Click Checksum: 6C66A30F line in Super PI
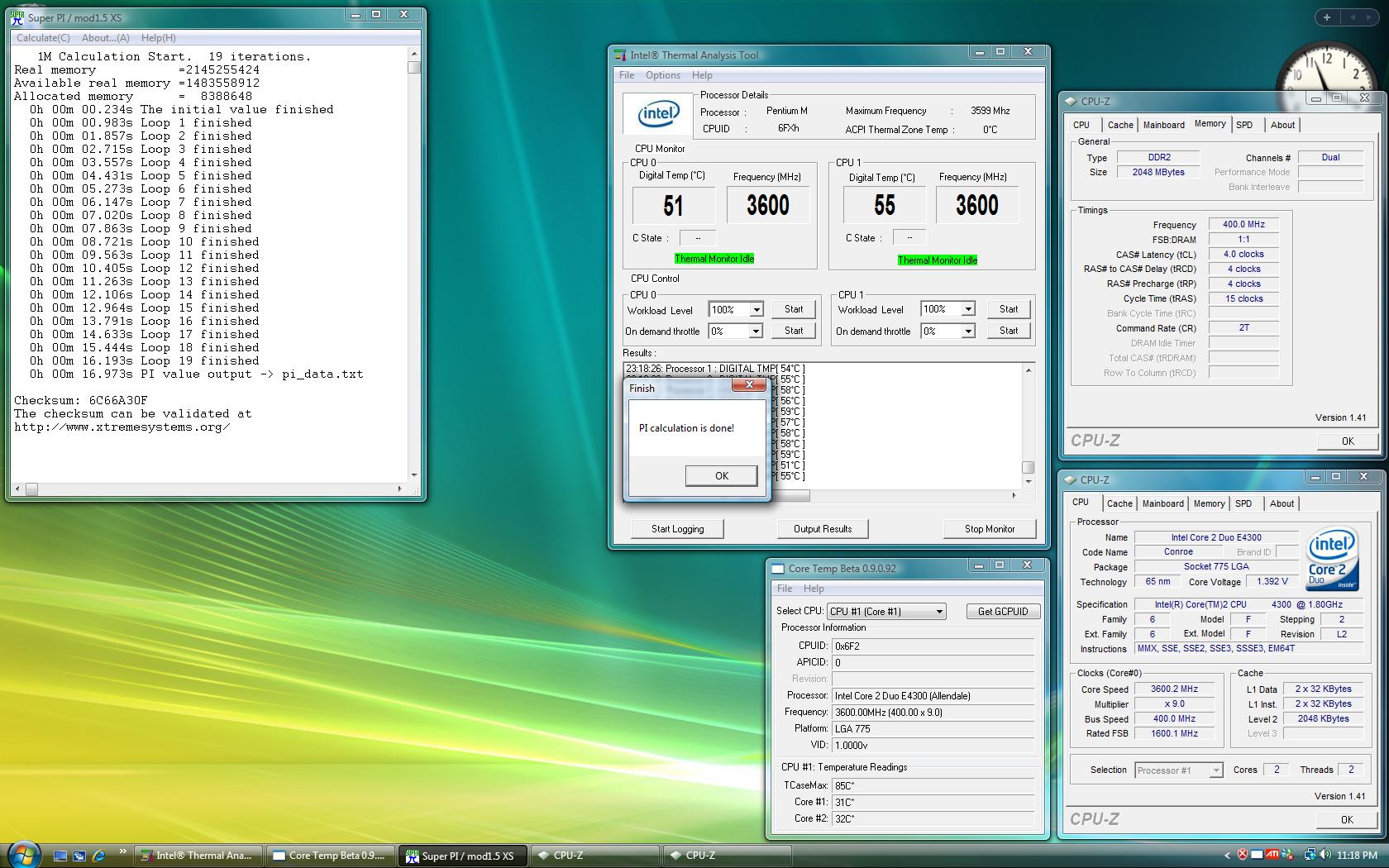 (80, 400)
